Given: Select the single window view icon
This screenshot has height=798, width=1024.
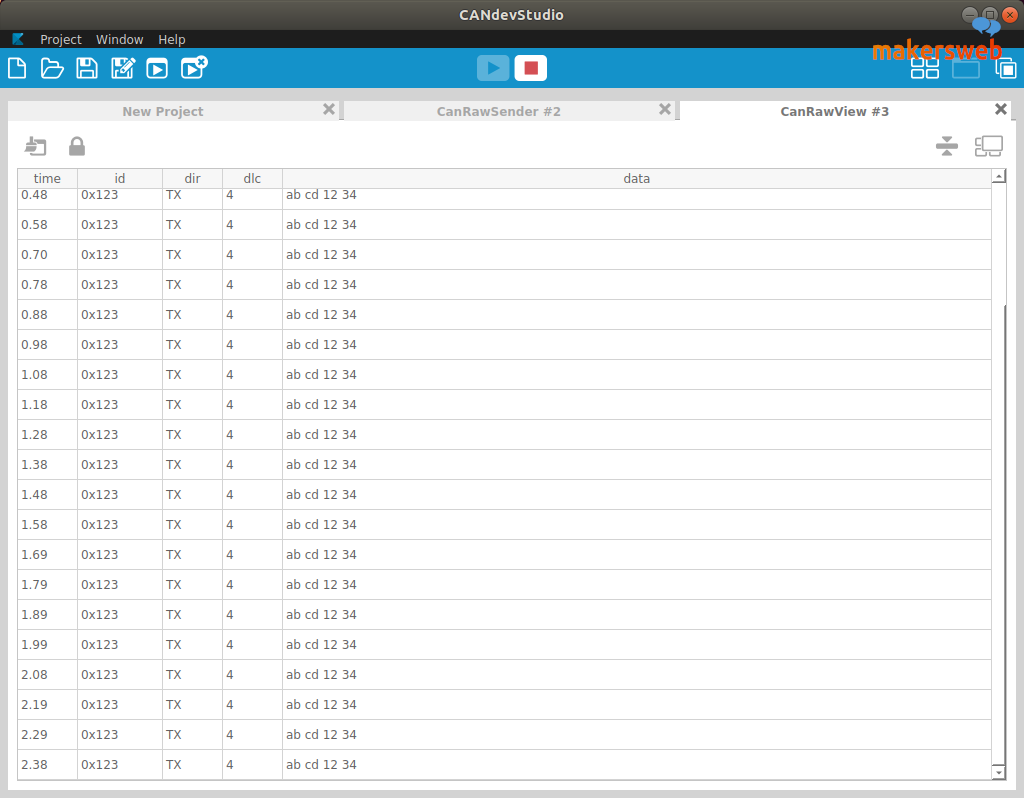Looking at the screenshot, I should tap(965, 68).
